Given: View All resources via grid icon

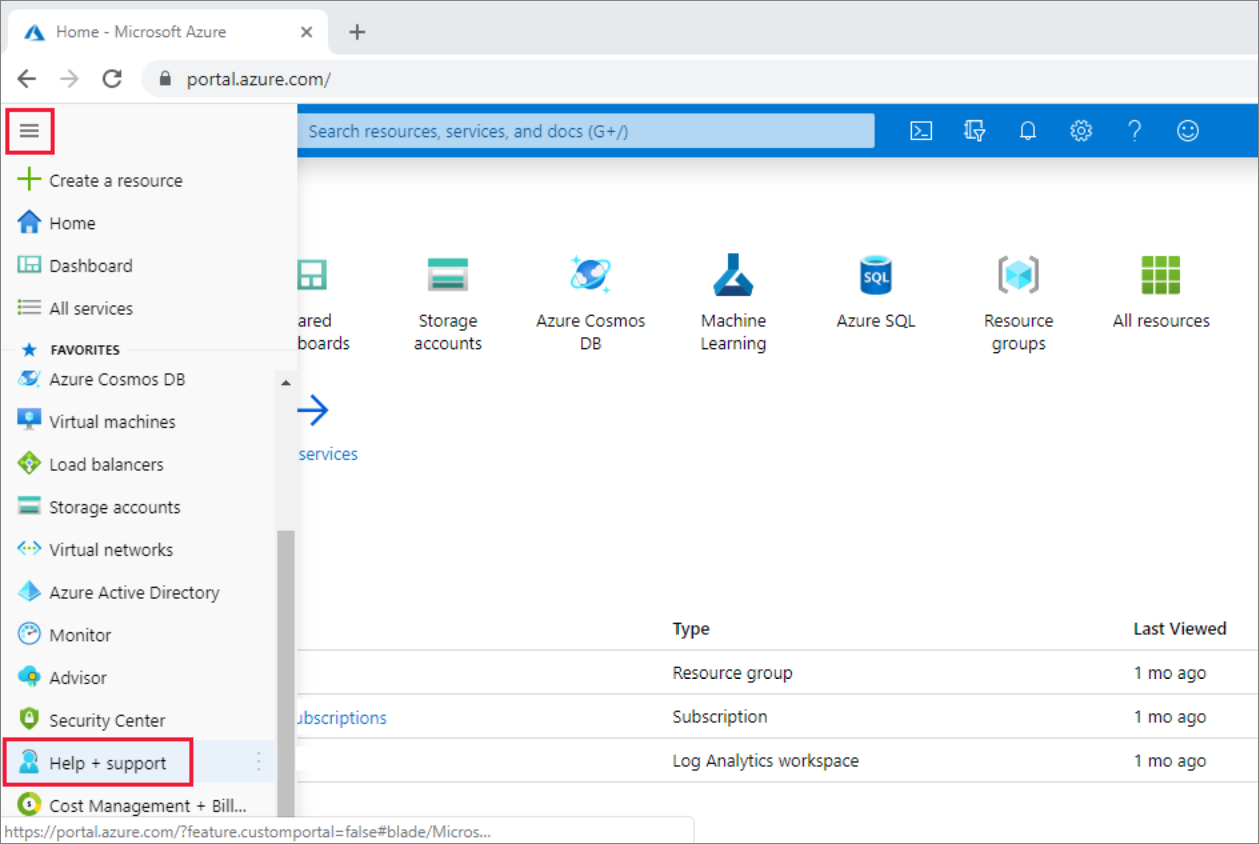Looking at the screenshot, I should (1161, 275).
